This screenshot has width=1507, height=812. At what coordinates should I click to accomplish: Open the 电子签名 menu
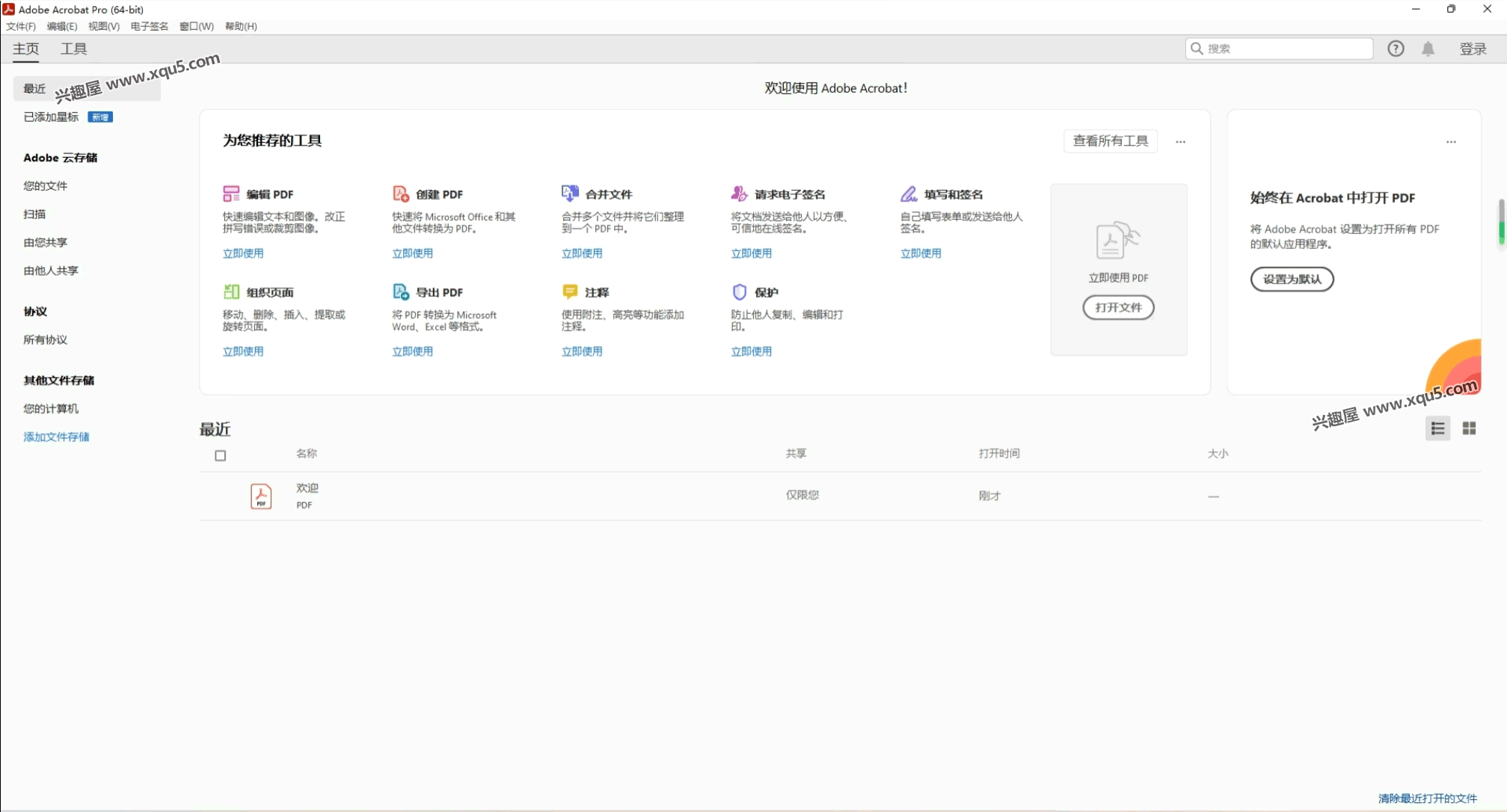click(x=150, y=26)
